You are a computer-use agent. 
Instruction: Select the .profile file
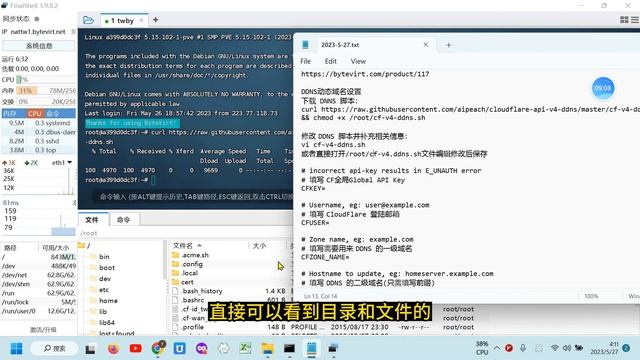tap(192, 327)
